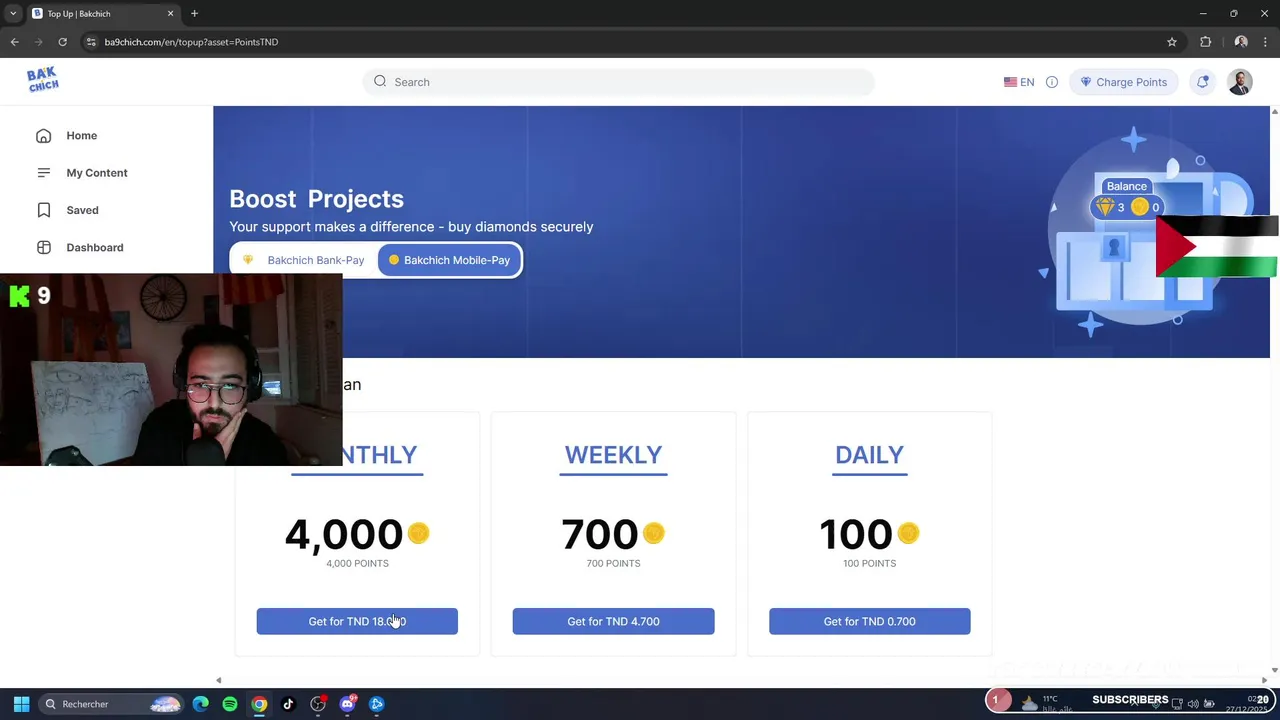The height and width of the screenshot is (720, 1280).
Task: Open new tab with plus button
Action: pos(194,13)
